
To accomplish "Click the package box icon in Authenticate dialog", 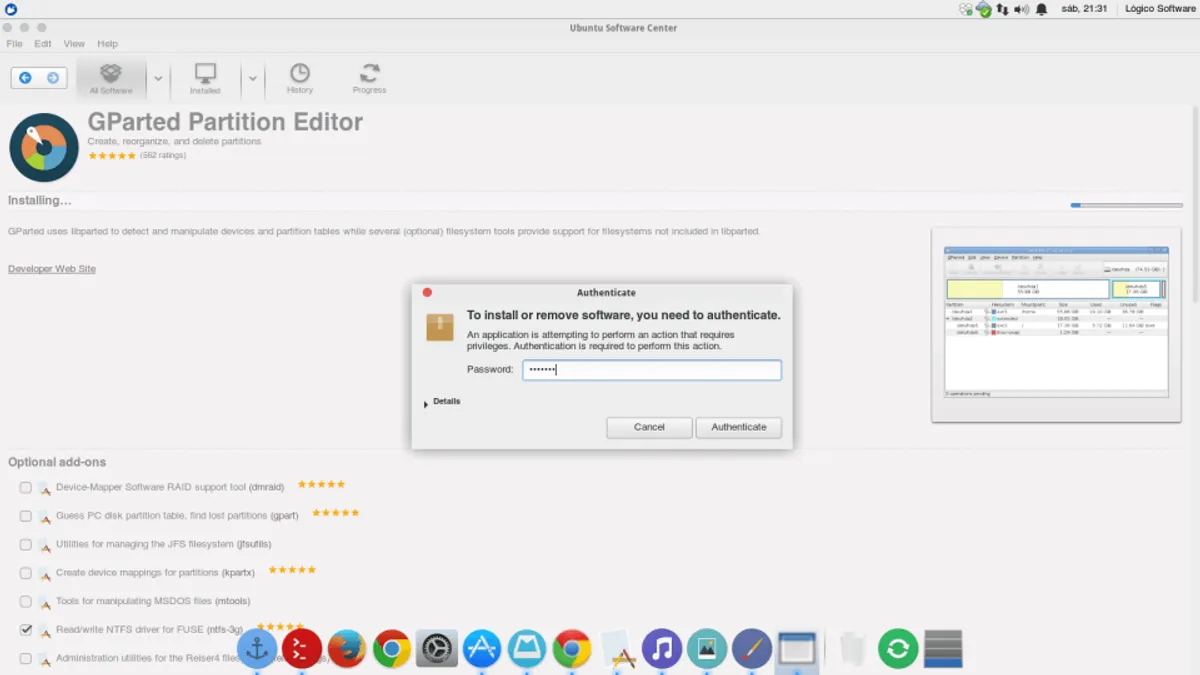I will pyautogui.click(x=440, y=326).
